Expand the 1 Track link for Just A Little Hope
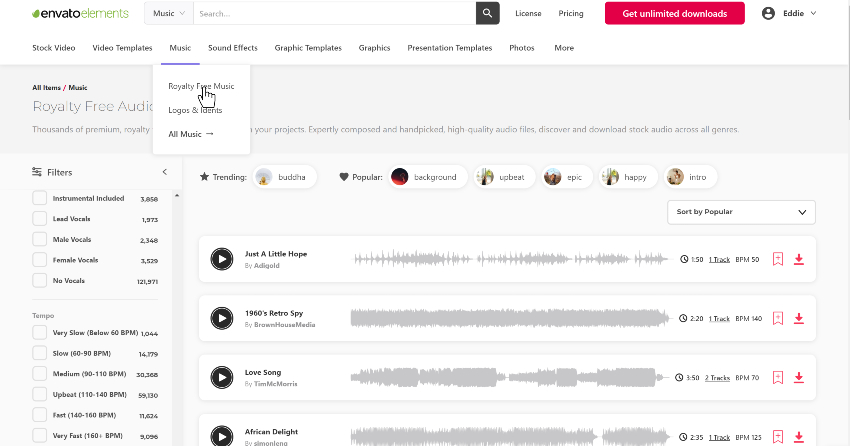Screen dimensions: 850x446 click(x=719, y=260)
